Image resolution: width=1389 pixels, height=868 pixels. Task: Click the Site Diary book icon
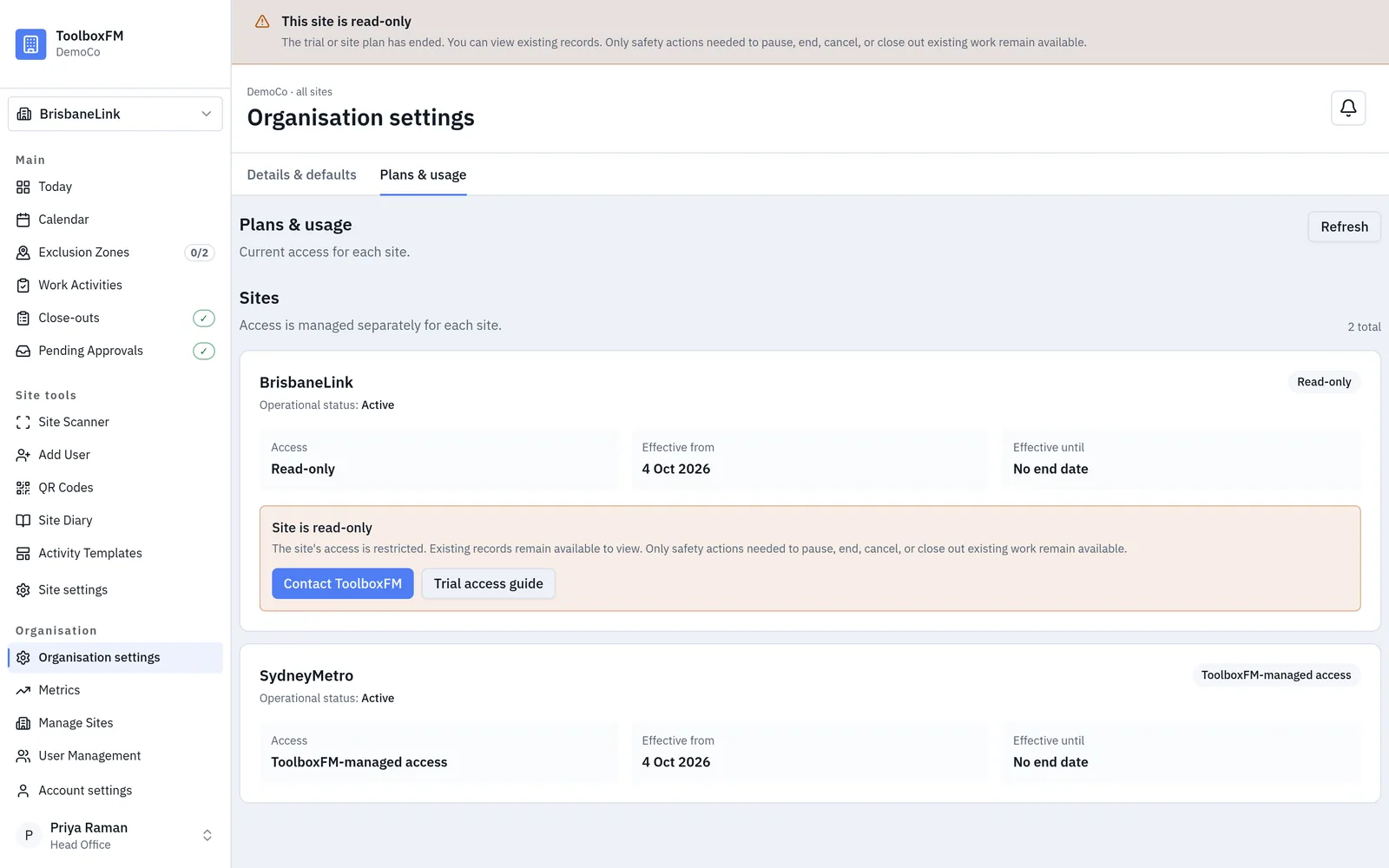[x=23, y=521]
